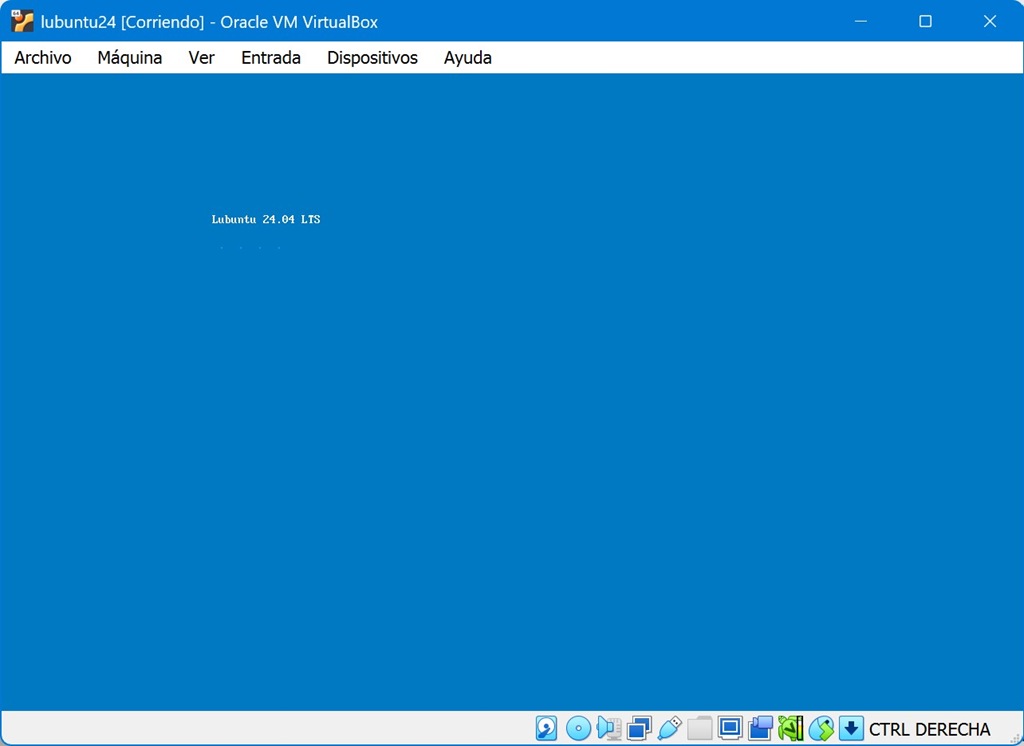This screenshot has height=746, width=1024.
Task: Click the overlapping screens icon beside the turtle
Action: tap(760, 729)
